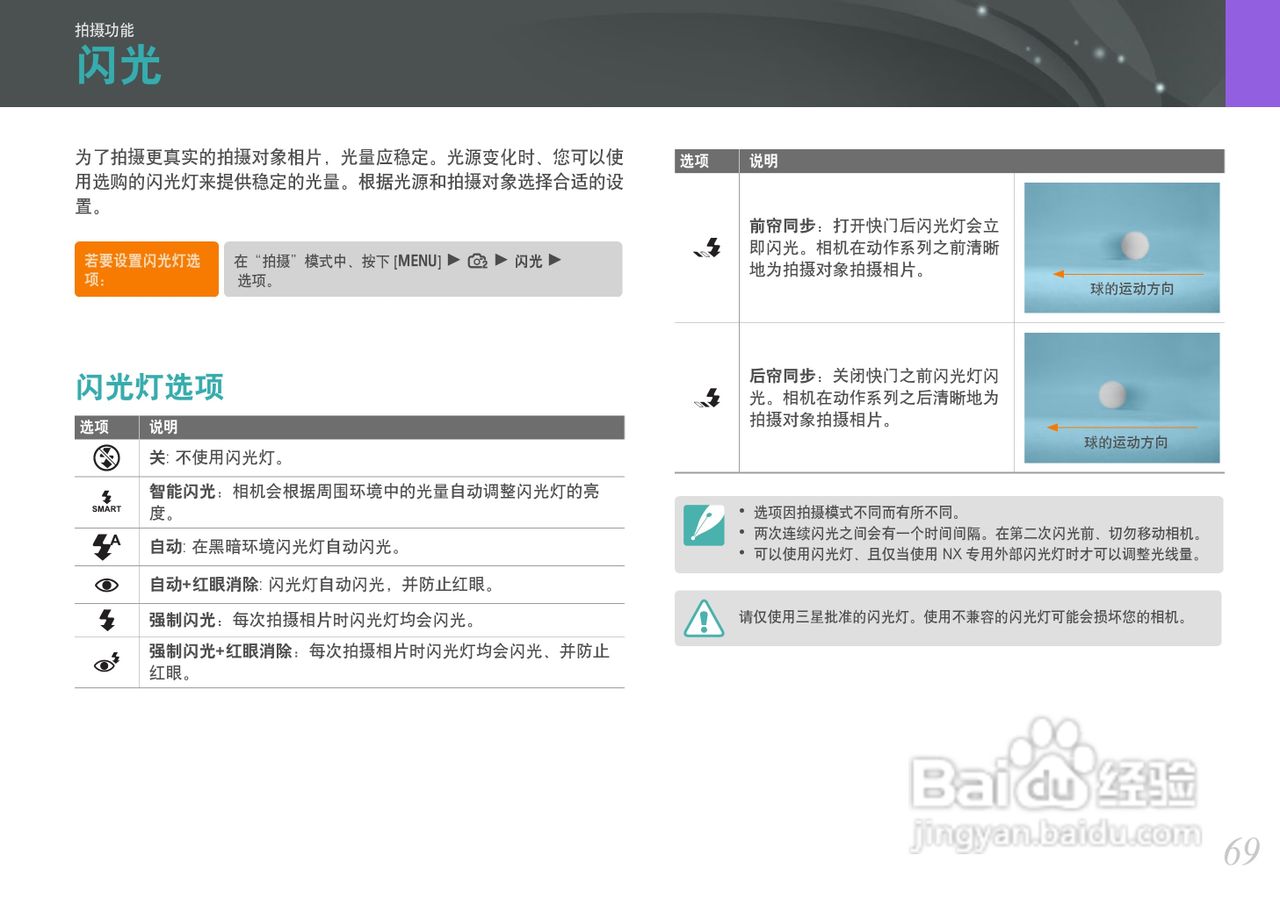Click the 球的运动方向 label in lower image
1280x906 pixels.
(x=1126, y=442)
